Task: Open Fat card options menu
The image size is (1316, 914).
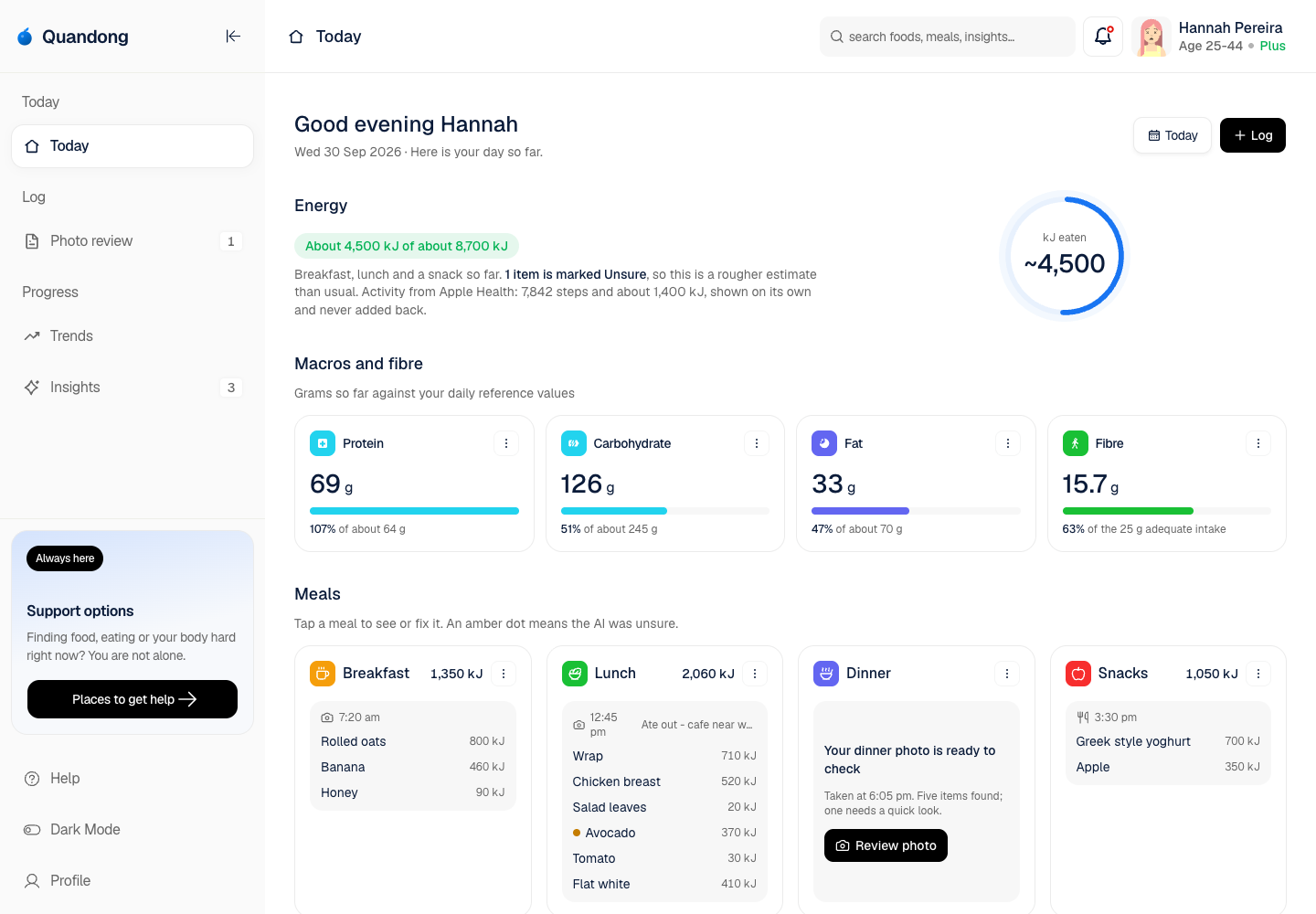Action: [x=1008, y=443]
